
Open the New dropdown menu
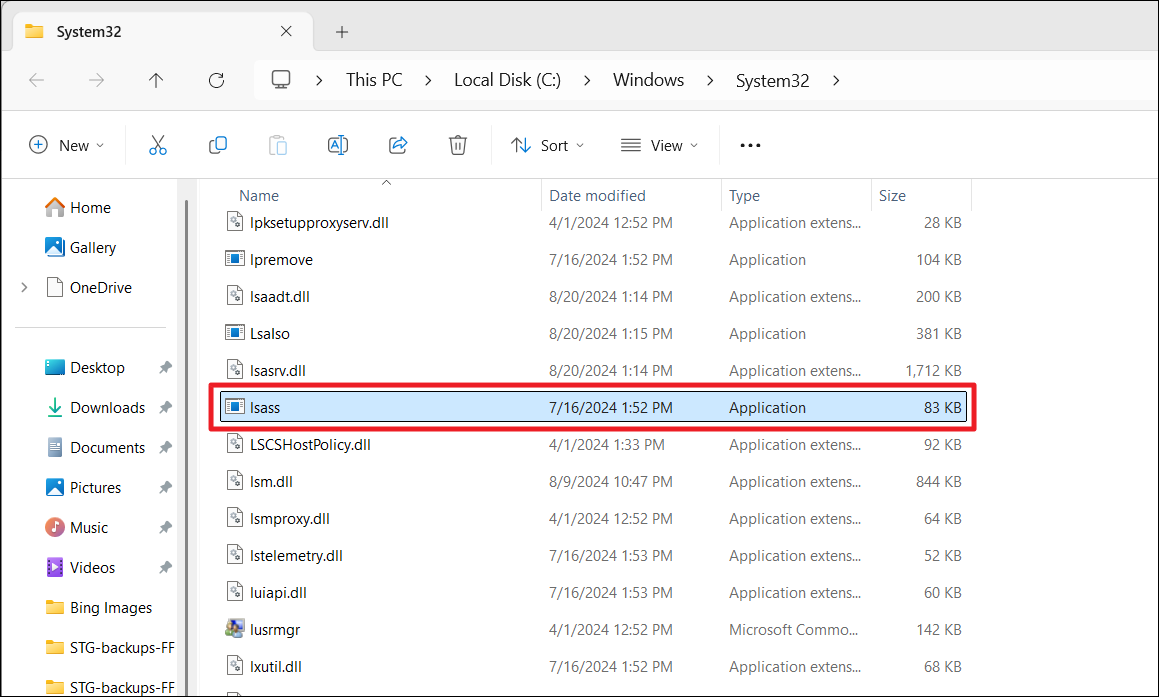(x=67, y=145)
